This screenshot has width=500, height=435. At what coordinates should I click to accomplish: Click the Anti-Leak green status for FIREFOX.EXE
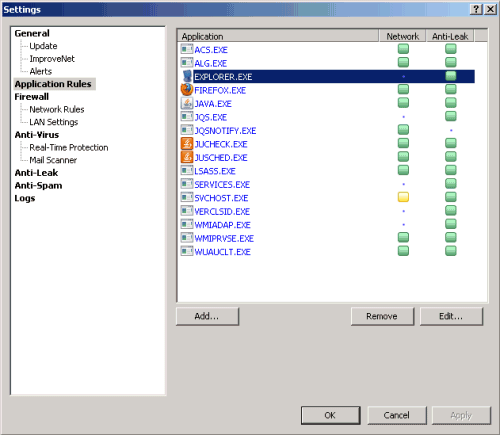coord(451,90)
